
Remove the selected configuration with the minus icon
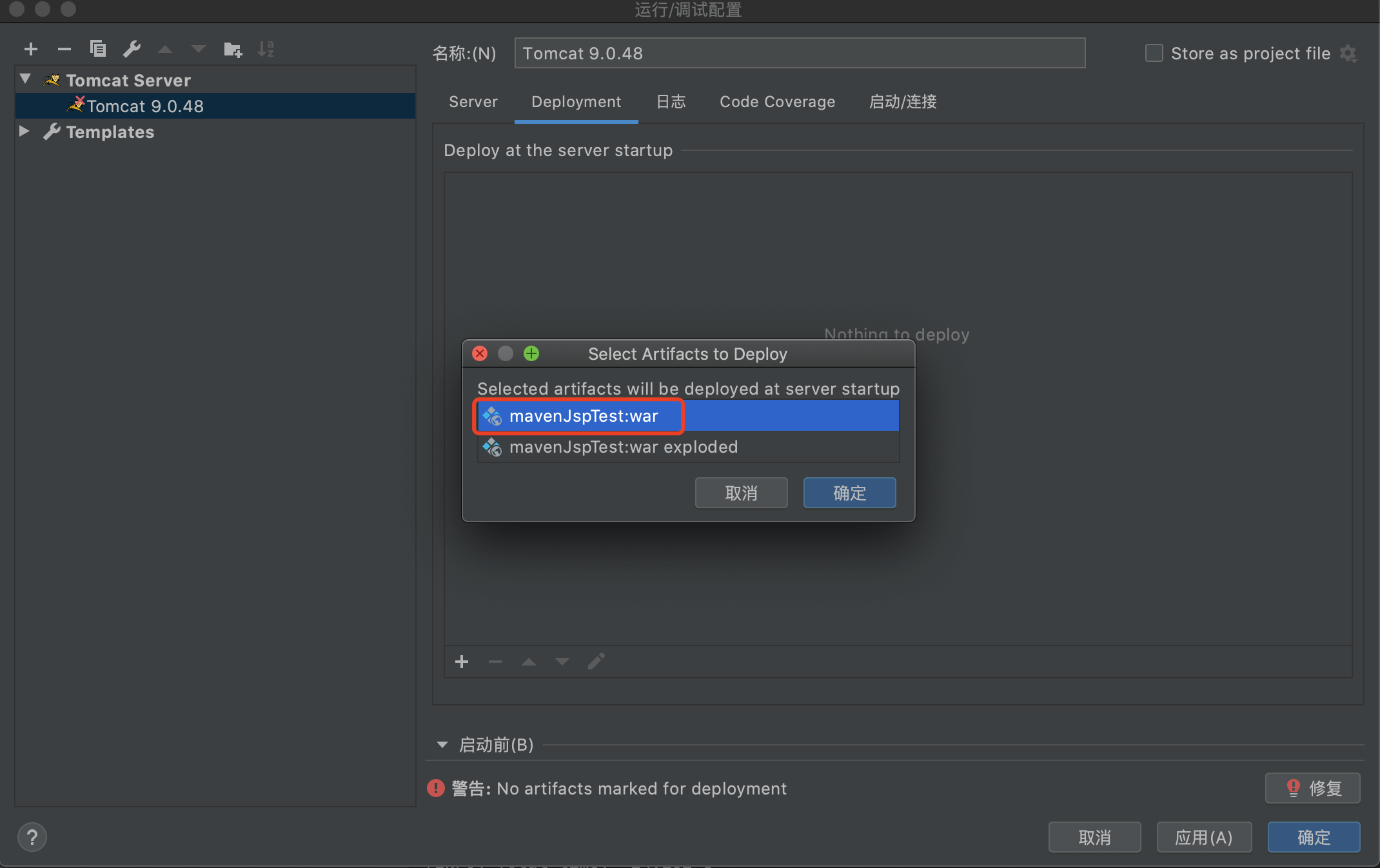point(64,49)
